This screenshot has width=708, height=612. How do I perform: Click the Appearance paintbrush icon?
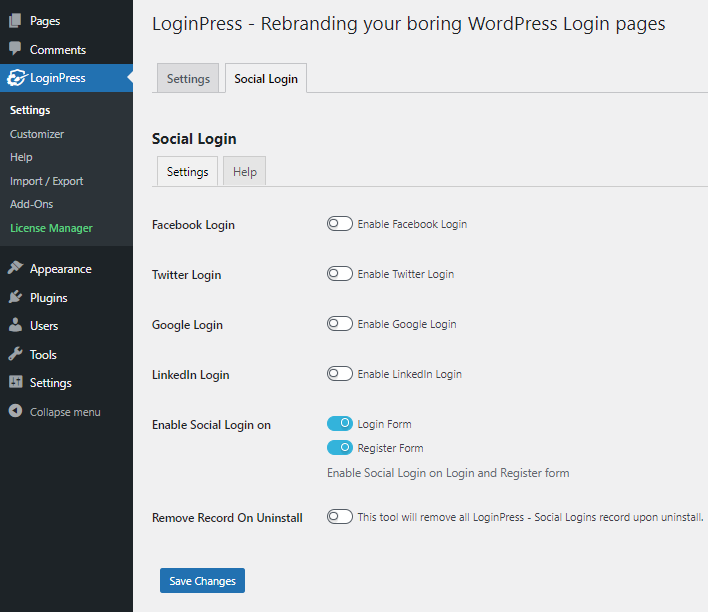click(15, 268)
